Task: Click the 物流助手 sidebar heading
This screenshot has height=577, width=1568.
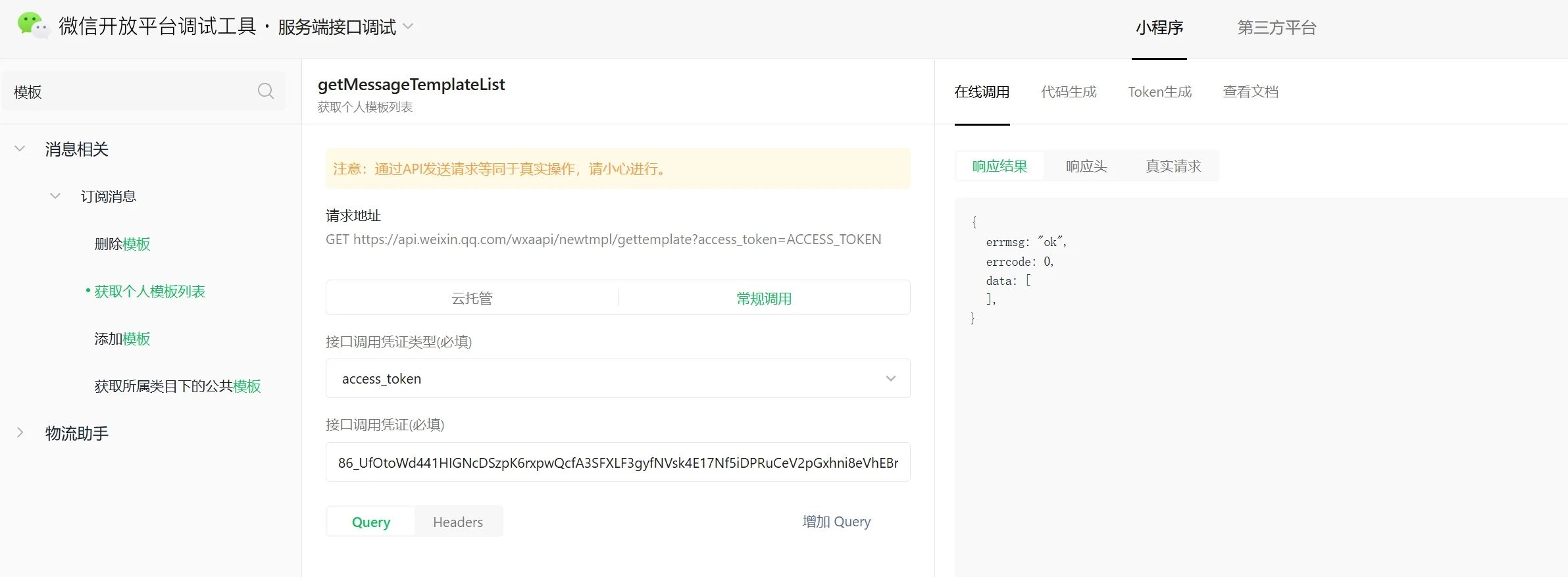Action: coord(77,434)
